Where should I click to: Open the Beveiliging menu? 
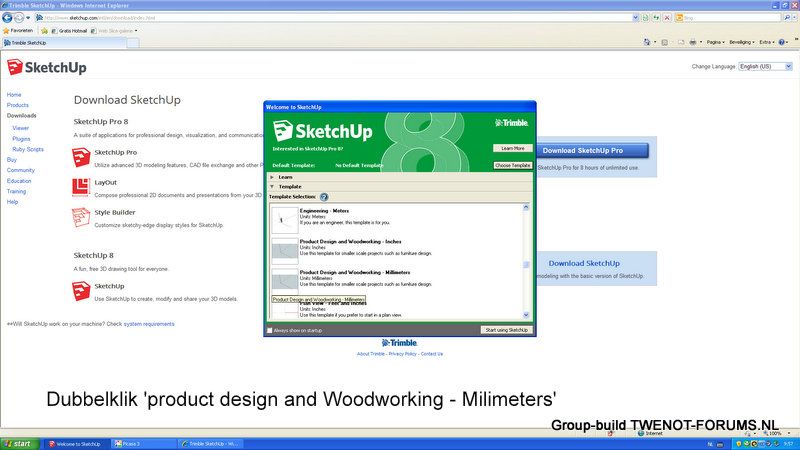[x=741, y=42]
